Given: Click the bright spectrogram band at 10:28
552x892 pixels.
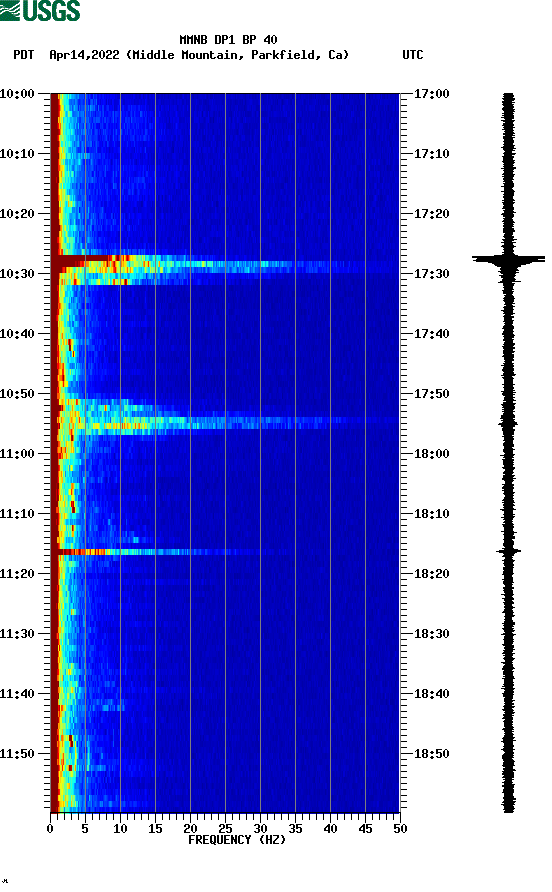Looking at the screenshot, I should pos(225,264).
